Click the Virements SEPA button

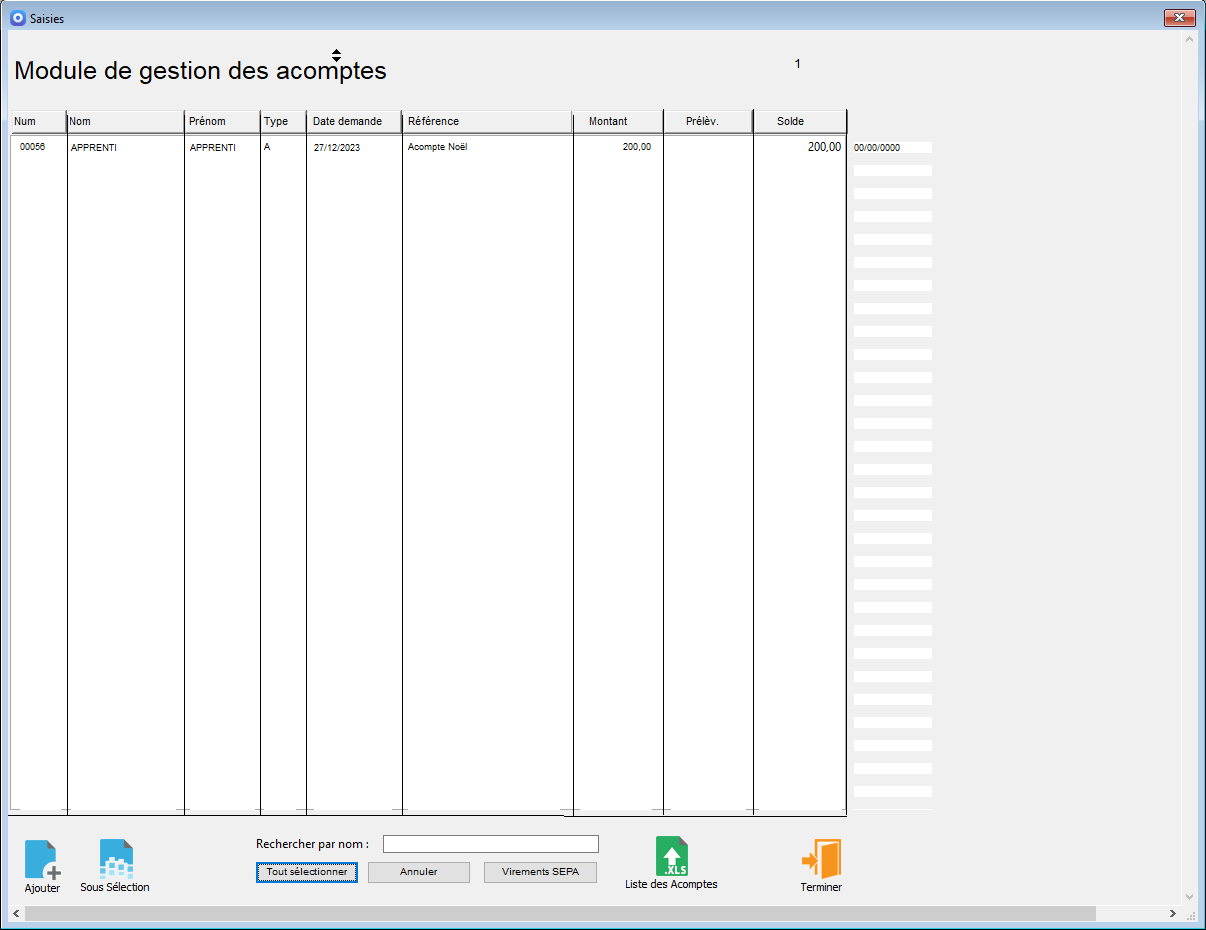coord(540,872)
